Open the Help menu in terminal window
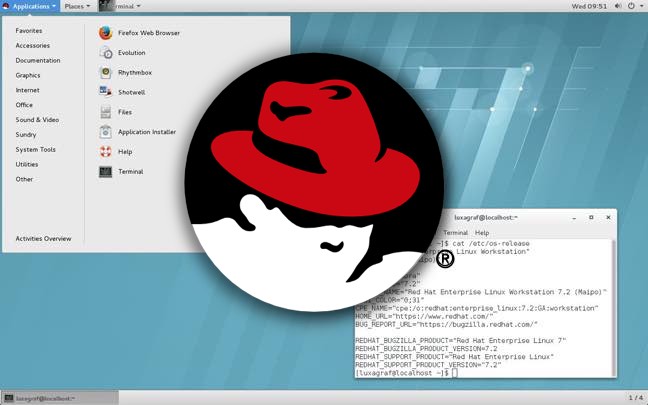This screenshot has width=648, height=405. 482,232
